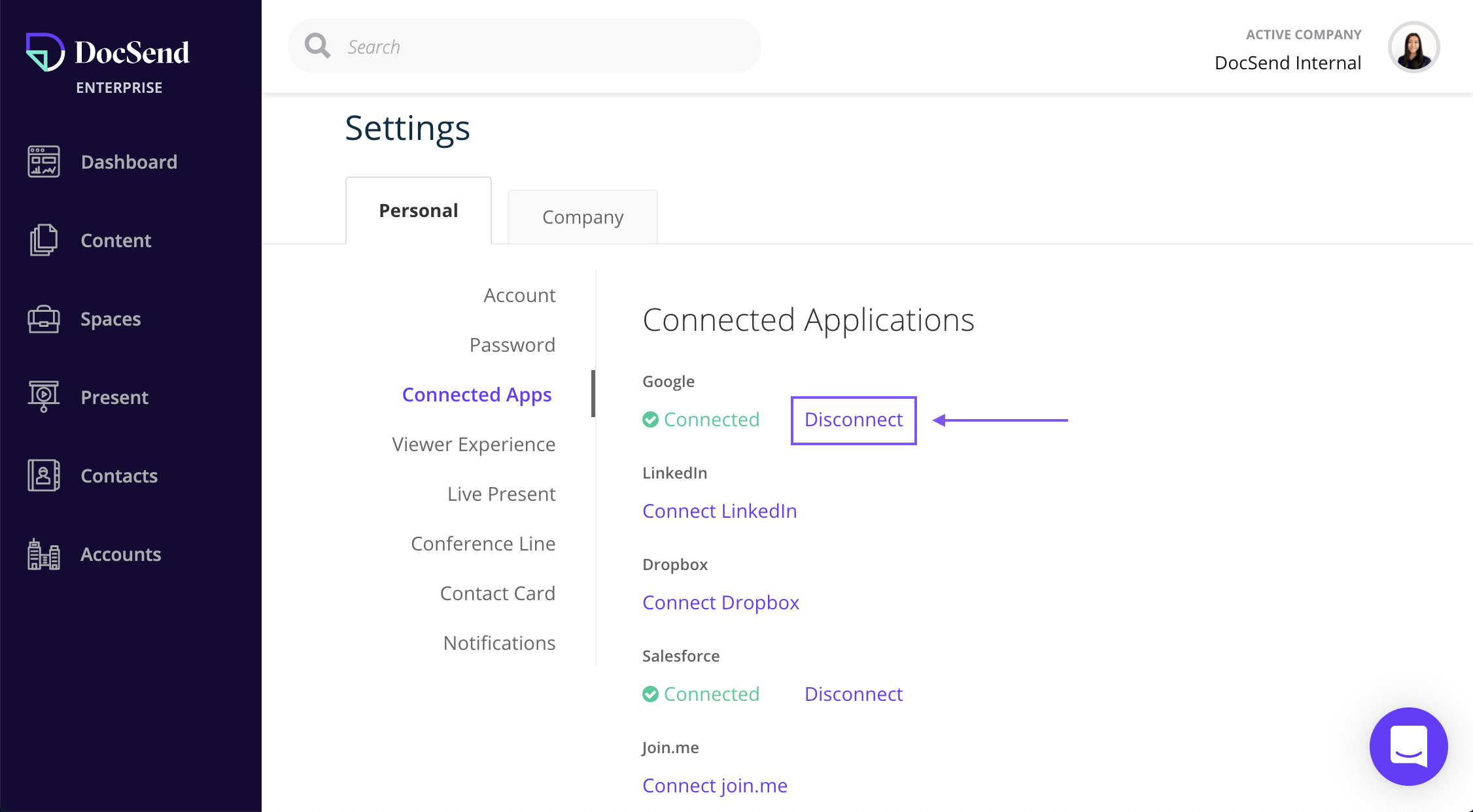The height and width of the screenshot is (812, 1473).
Task: Select Connected Apps settings
Action: 477,395
